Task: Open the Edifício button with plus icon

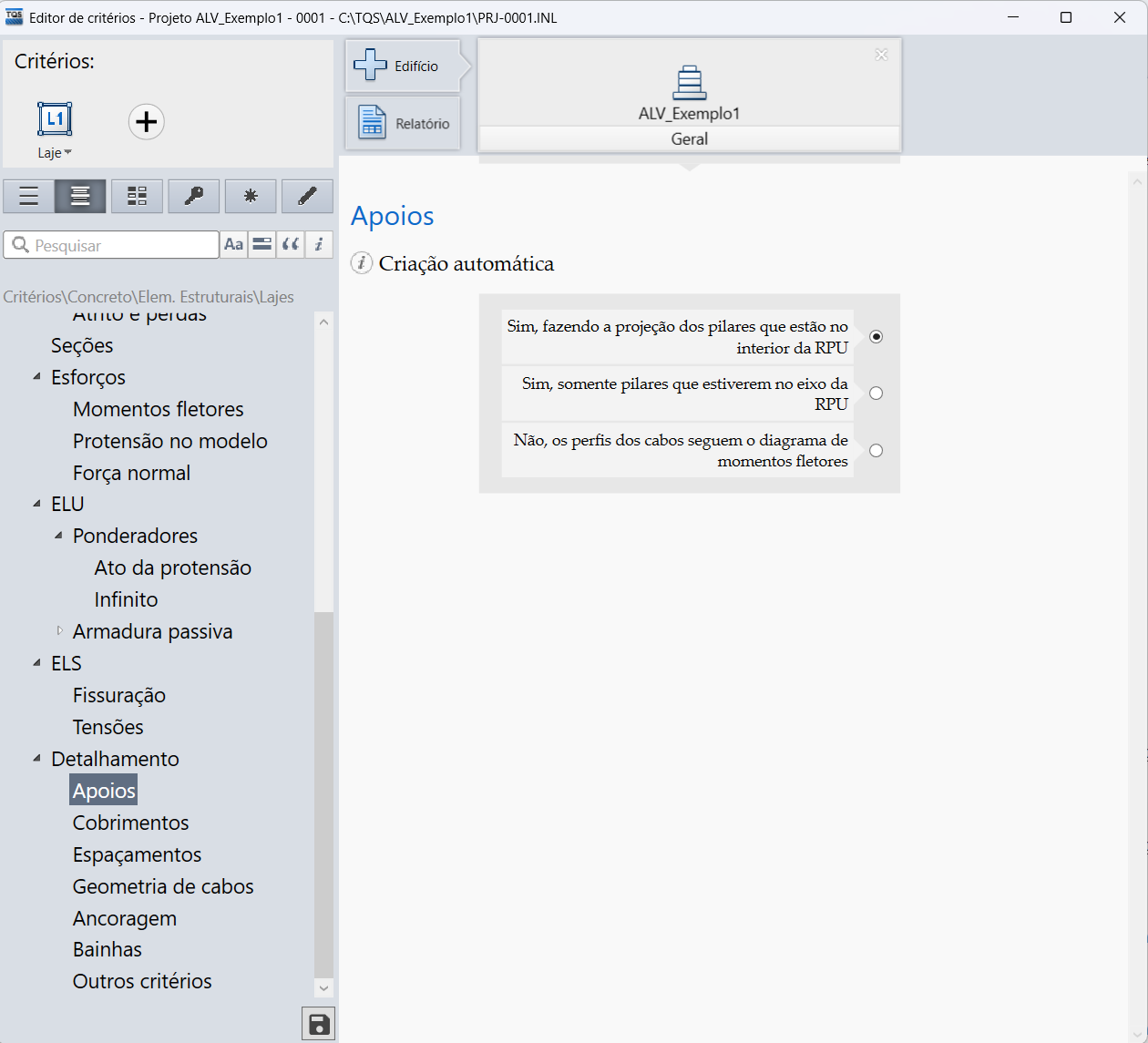Action: 403,66
